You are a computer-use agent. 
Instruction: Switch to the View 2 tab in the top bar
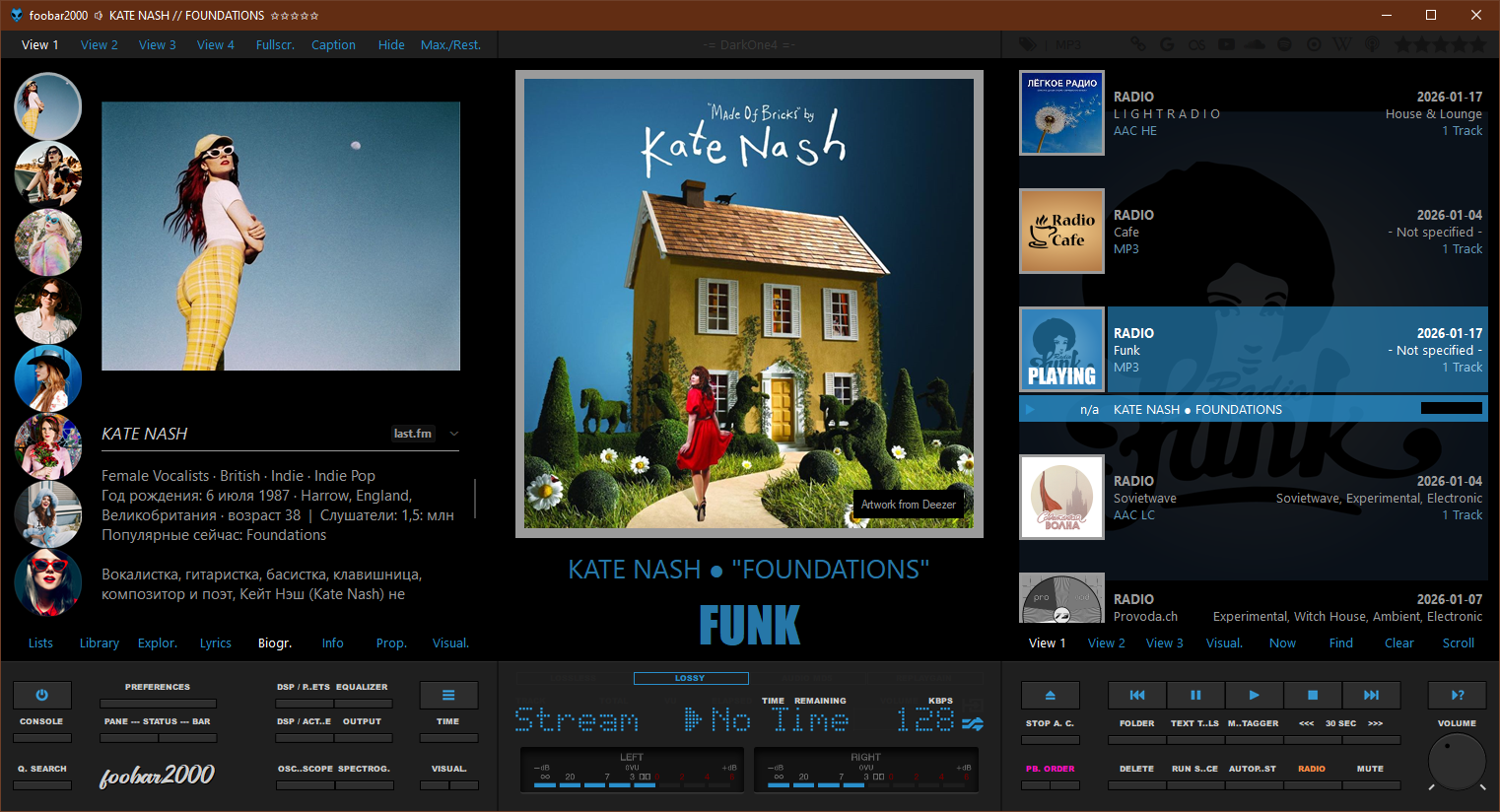[100, 44]
